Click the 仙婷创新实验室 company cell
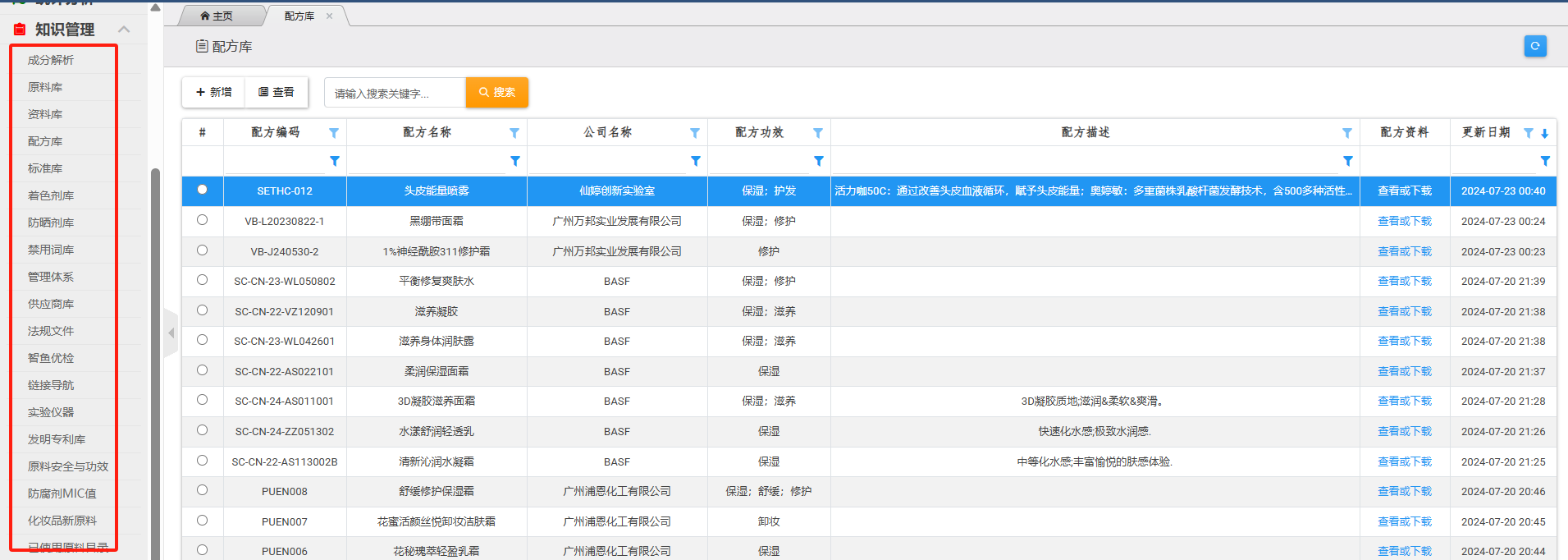 click(x=617, y=190)
